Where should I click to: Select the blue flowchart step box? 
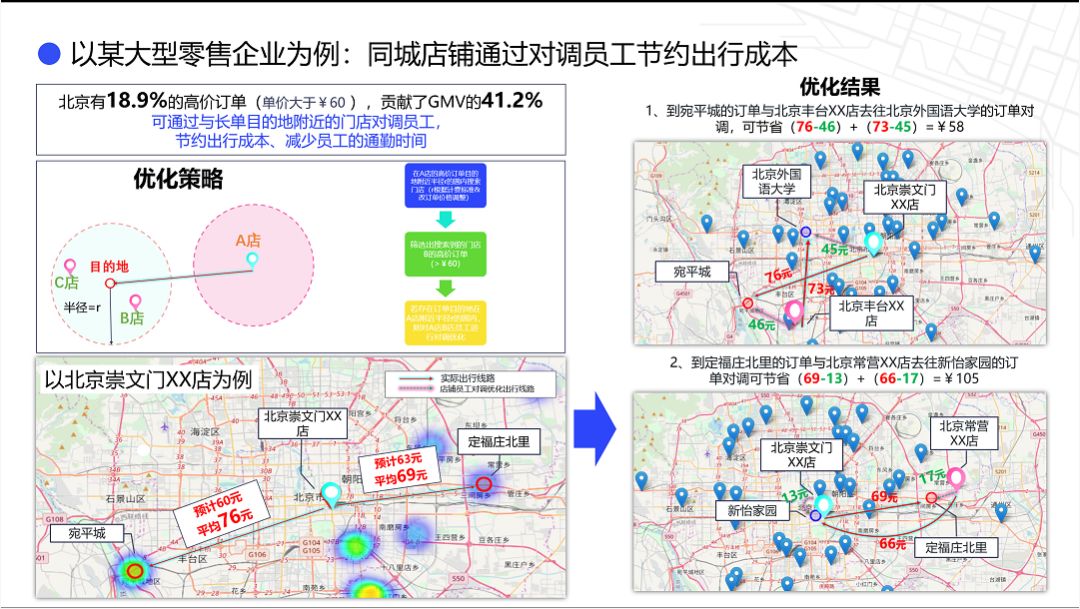444,186
